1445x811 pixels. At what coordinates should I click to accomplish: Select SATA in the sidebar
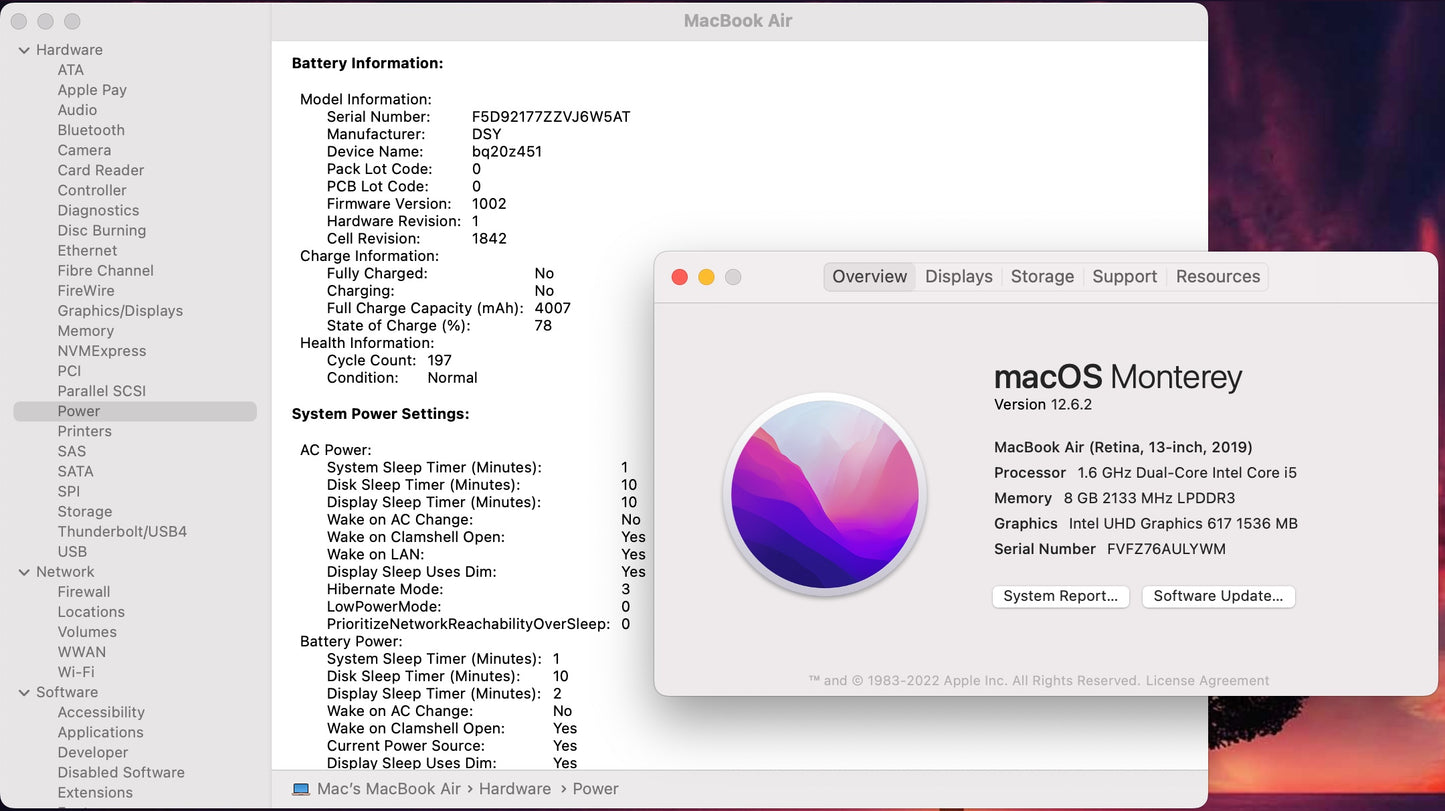pyautogui.click(x=75, y=471)
